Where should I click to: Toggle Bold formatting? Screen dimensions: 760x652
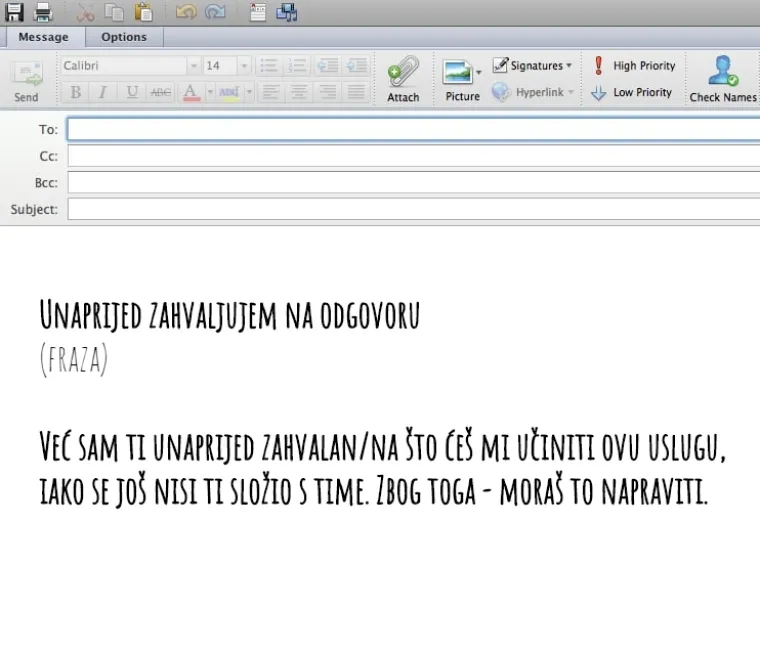click(76, 92)
